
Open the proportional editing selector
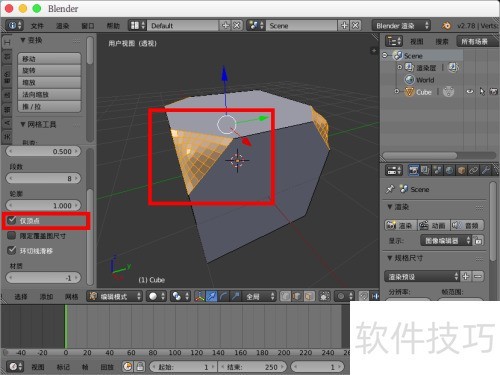tap(344, 296)
